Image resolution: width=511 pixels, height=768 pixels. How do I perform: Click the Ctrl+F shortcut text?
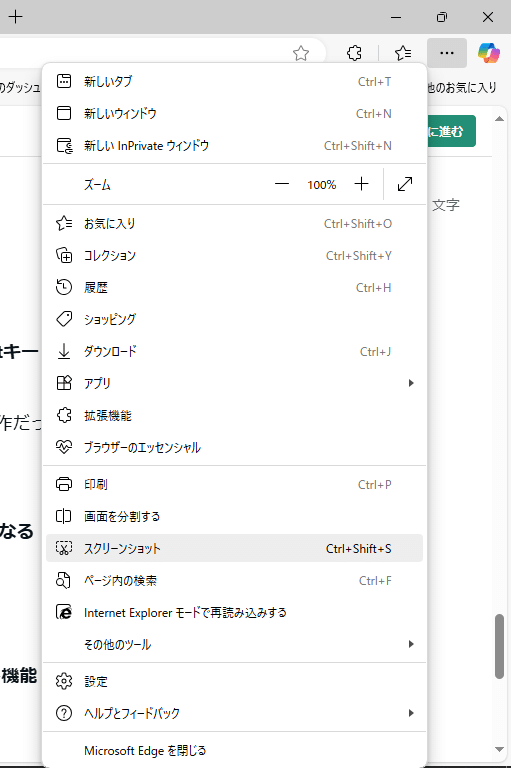(375, 581)
